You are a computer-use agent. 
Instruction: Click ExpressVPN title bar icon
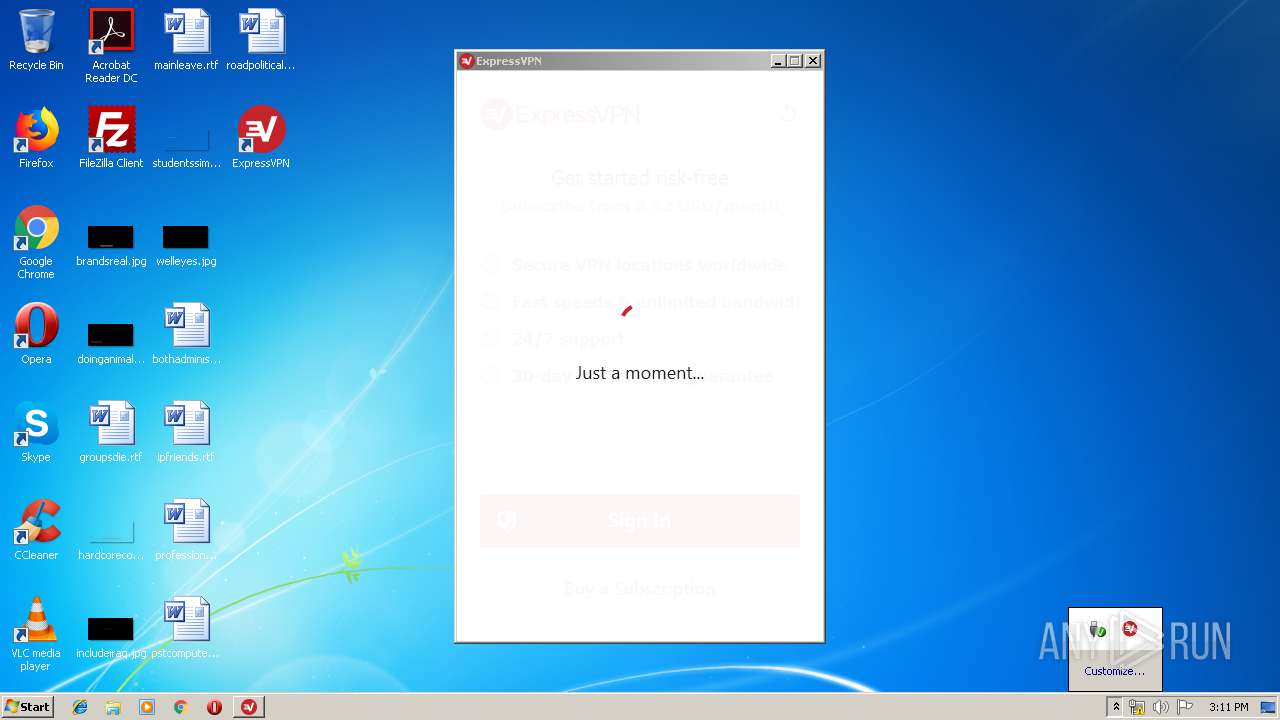coord(466,61)
